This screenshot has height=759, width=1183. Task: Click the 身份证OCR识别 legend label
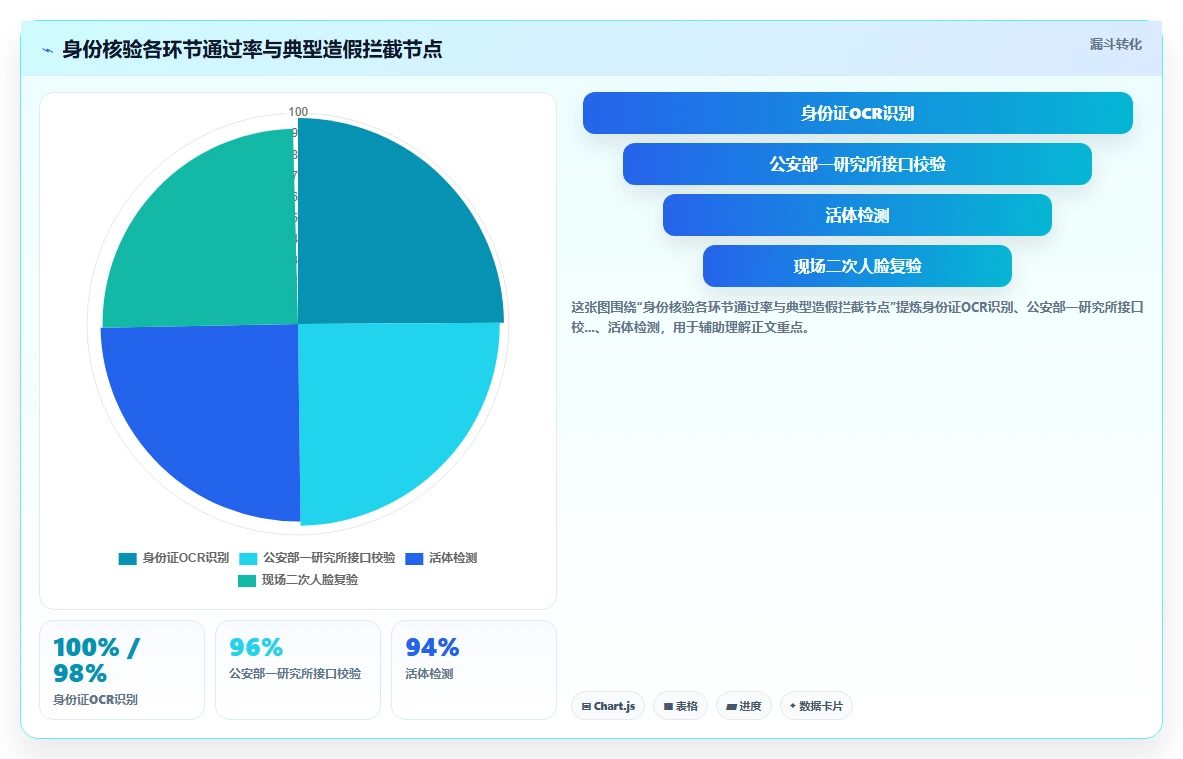(186, 558)
